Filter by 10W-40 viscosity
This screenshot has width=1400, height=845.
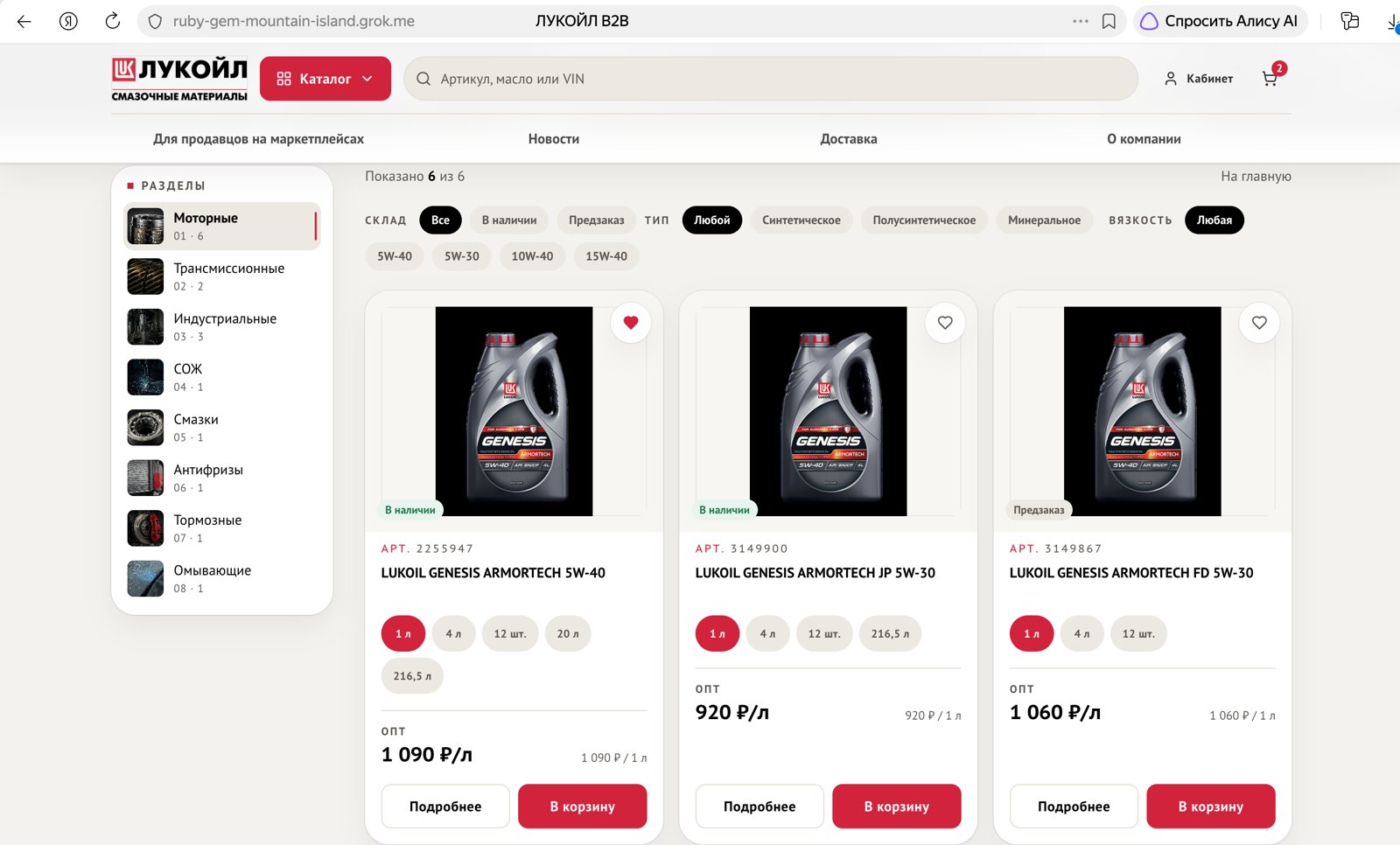(532, 256)
